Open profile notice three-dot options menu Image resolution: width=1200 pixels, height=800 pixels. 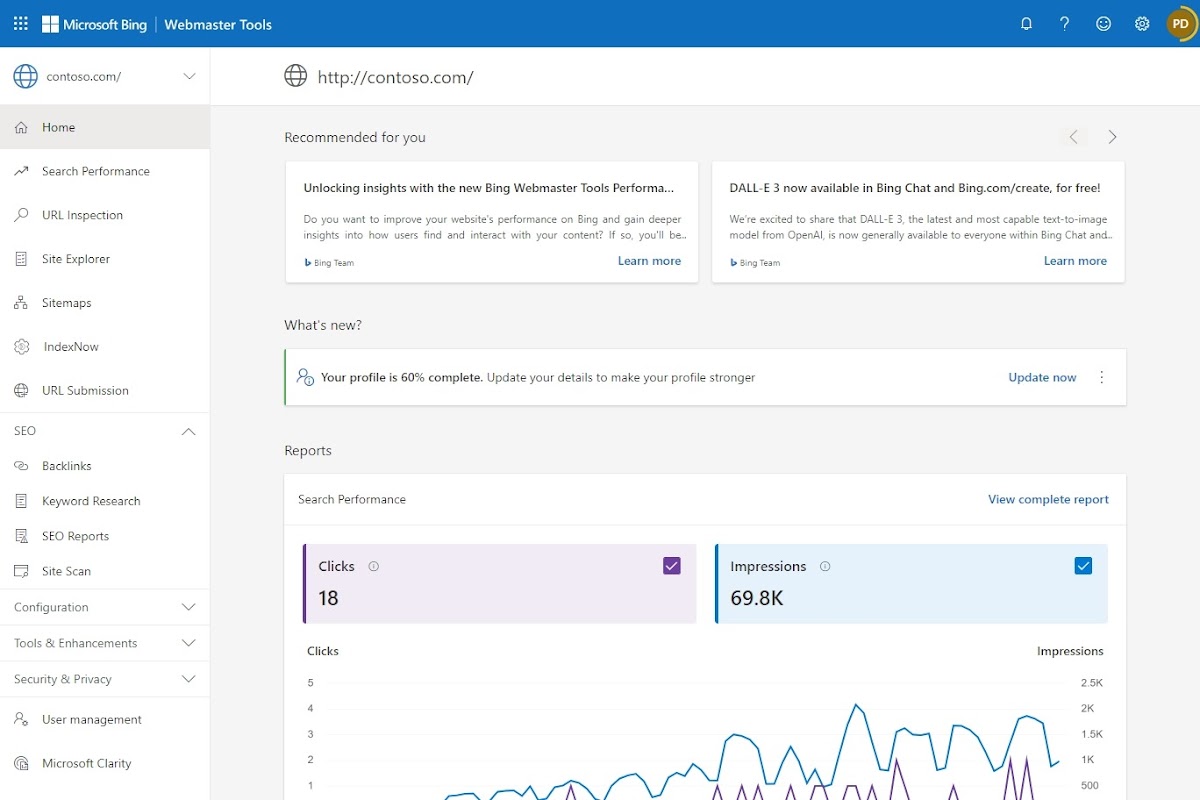pyautogui.click(x=1102, y=377)
